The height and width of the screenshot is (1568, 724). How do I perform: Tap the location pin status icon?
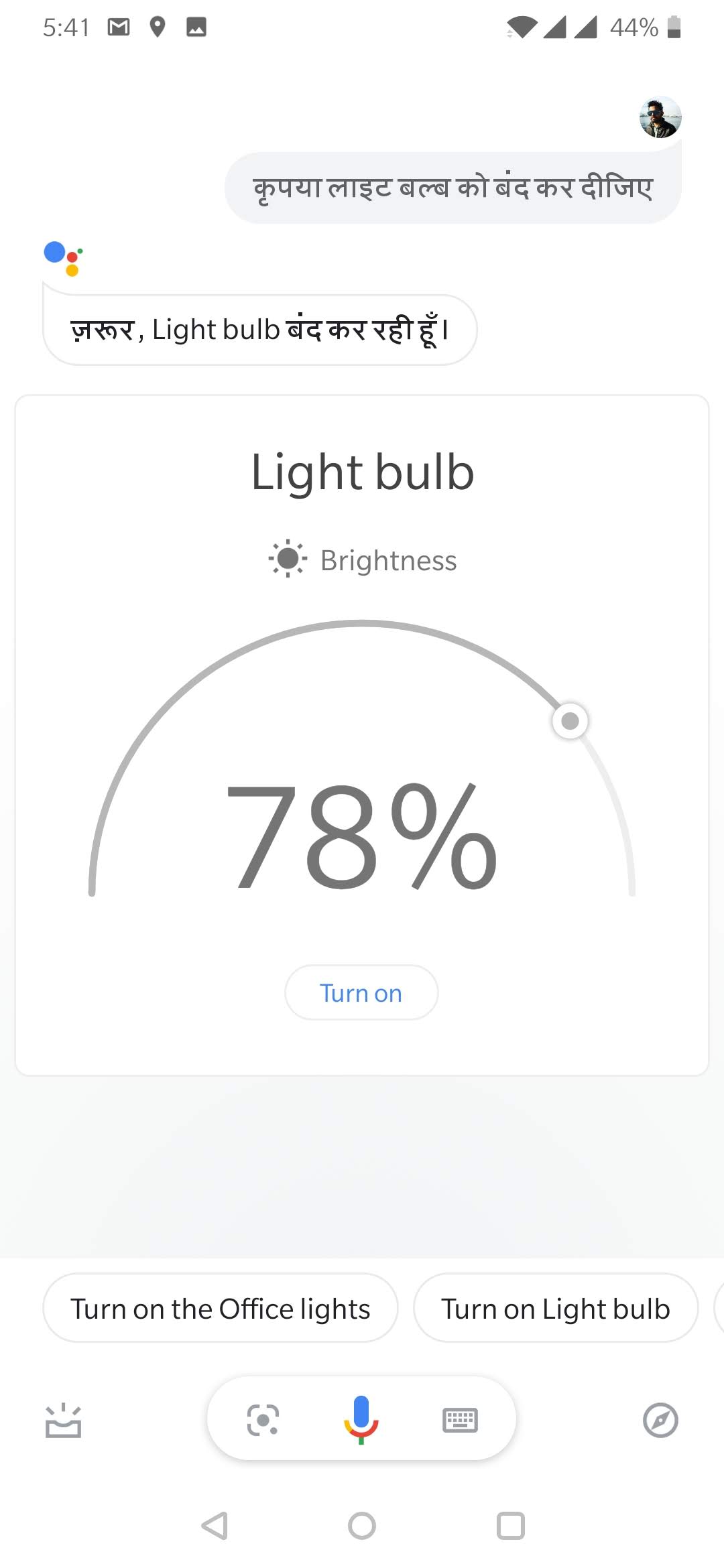click(158, 27)
